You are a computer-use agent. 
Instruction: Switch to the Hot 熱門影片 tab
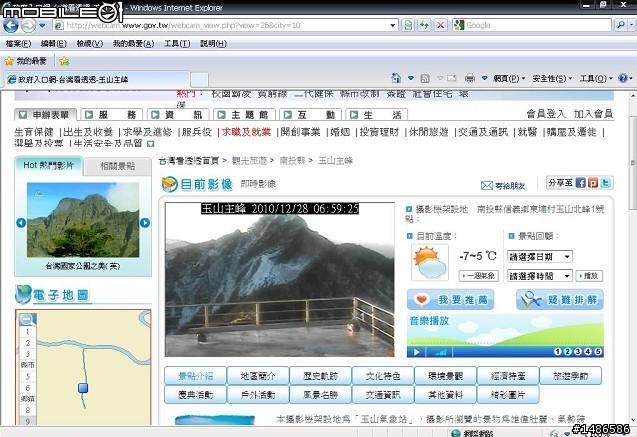[49, 165]
